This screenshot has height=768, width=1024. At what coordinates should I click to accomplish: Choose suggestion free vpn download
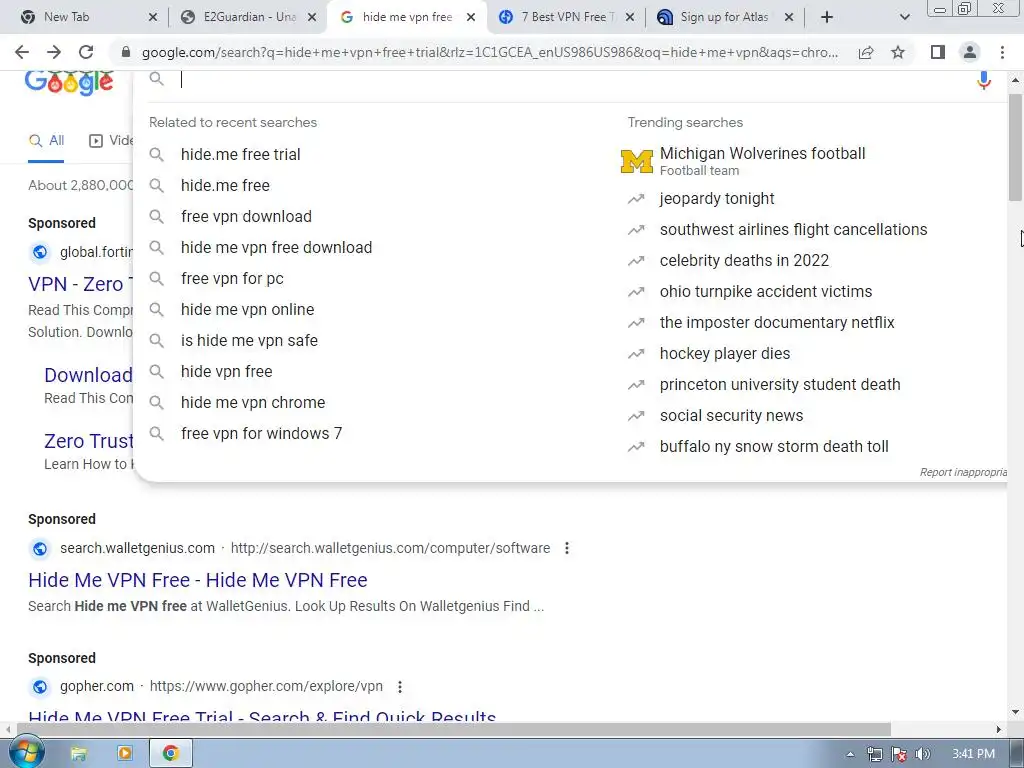tap(246, 216)
